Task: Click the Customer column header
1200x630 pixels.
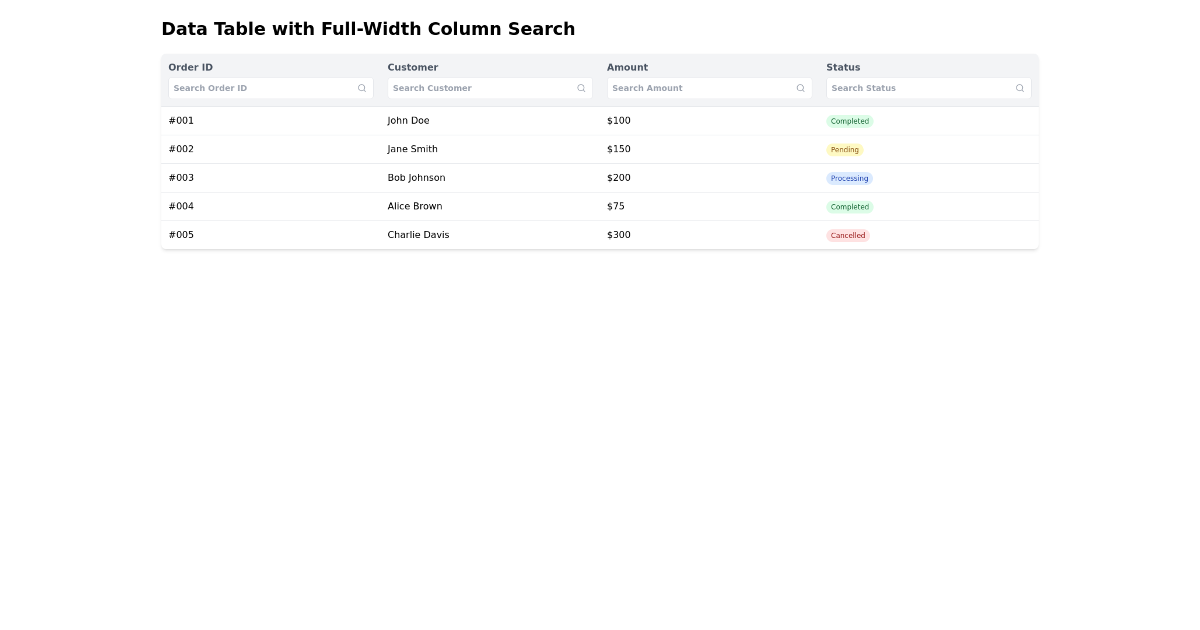Action: 413,67
